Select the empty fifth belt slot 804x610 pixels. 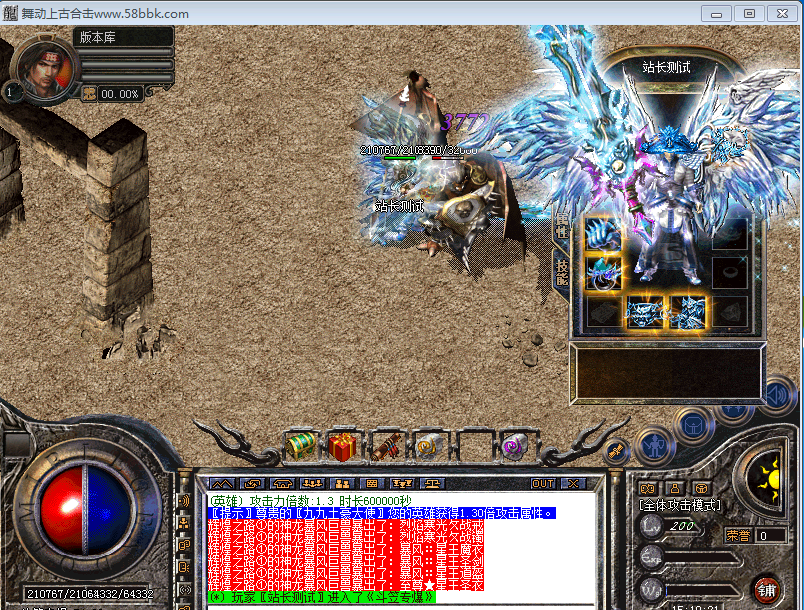click(x=474, y=446)
